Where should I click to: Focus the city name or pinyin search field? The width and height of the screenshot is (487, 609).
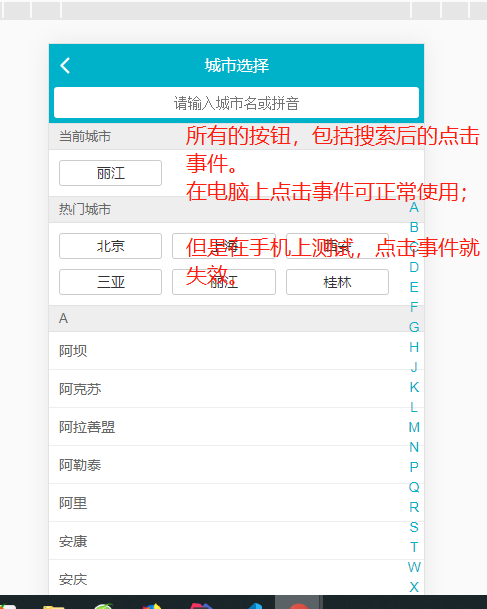coord(236,103)
